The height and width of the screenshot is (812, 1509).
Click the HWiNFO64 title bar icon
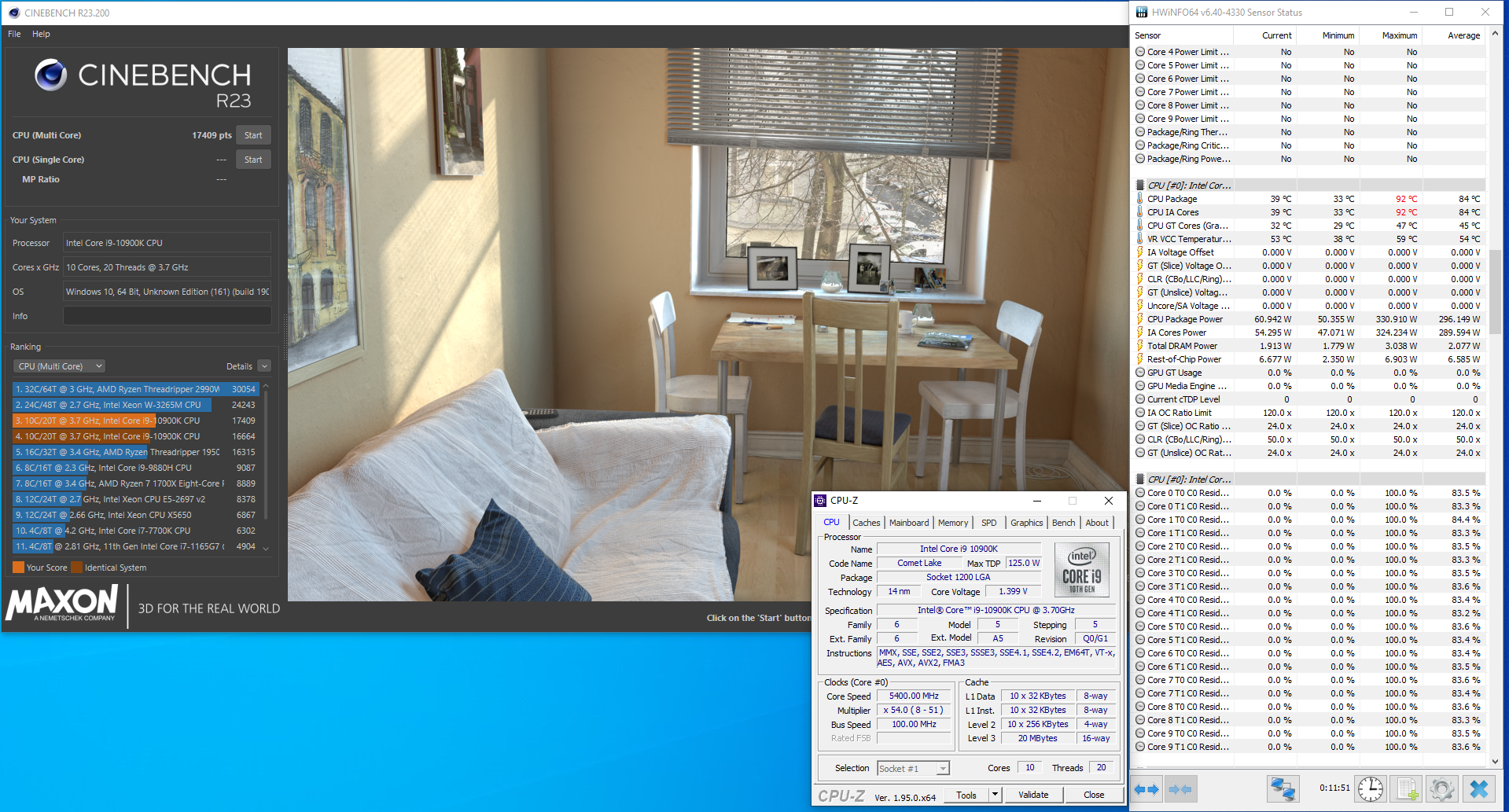(x=1142, y=13)
